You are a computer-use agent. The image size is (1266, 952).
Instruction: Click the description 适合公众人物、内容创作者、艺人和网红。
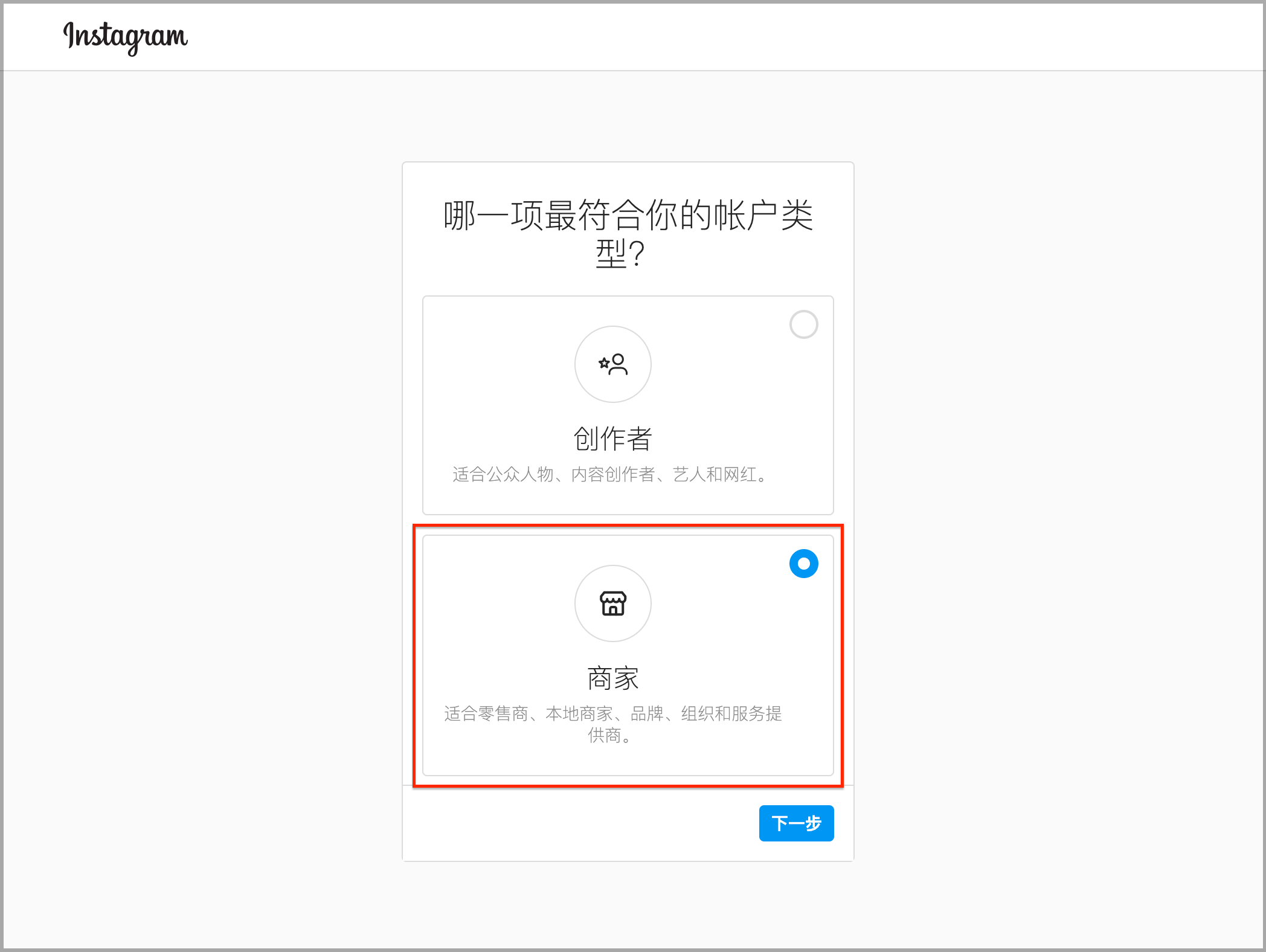click(x=610, y=475)
